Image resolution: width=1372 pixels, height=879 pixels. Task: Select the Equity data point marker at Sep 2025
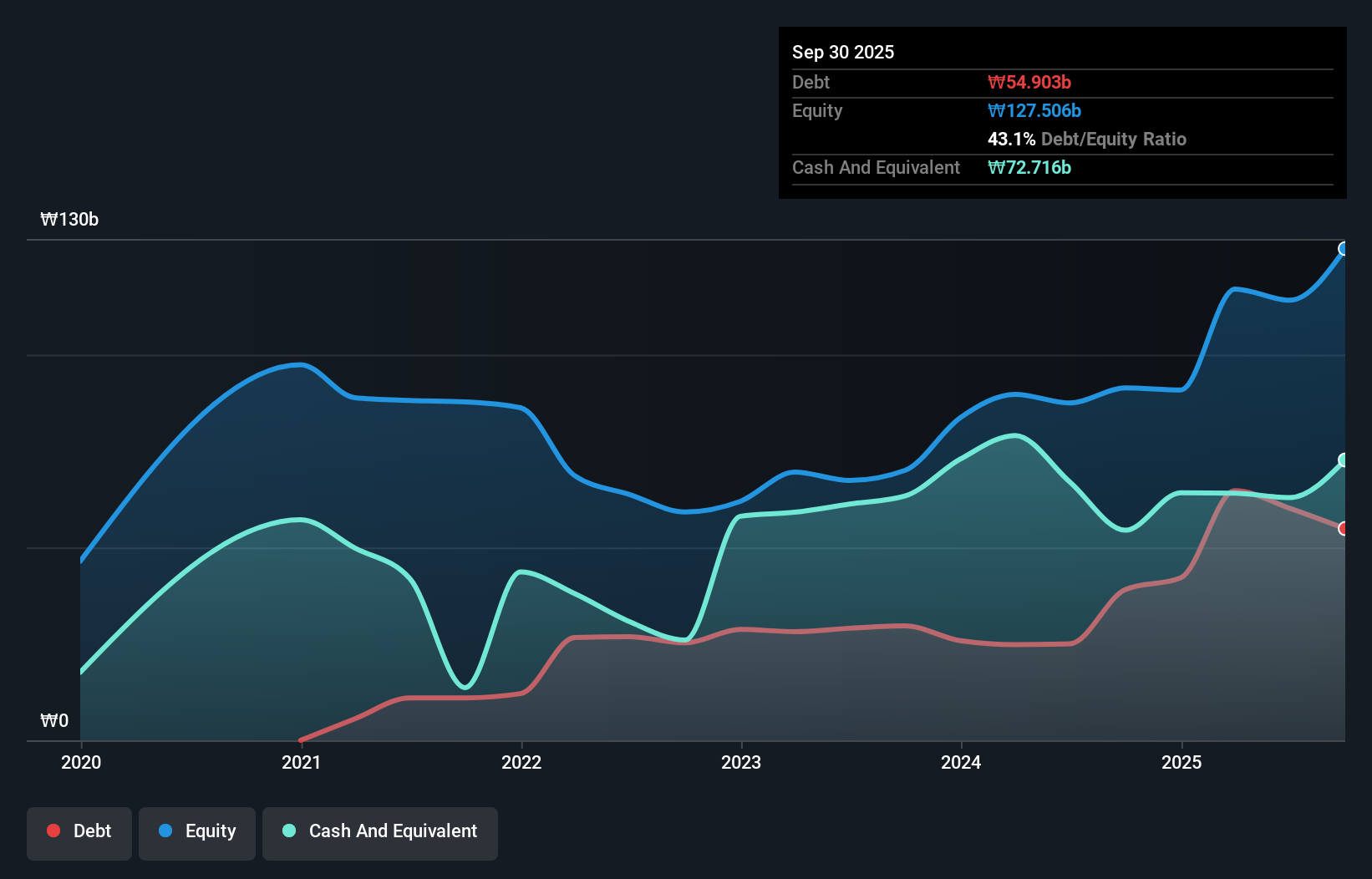pos(1344,249)
